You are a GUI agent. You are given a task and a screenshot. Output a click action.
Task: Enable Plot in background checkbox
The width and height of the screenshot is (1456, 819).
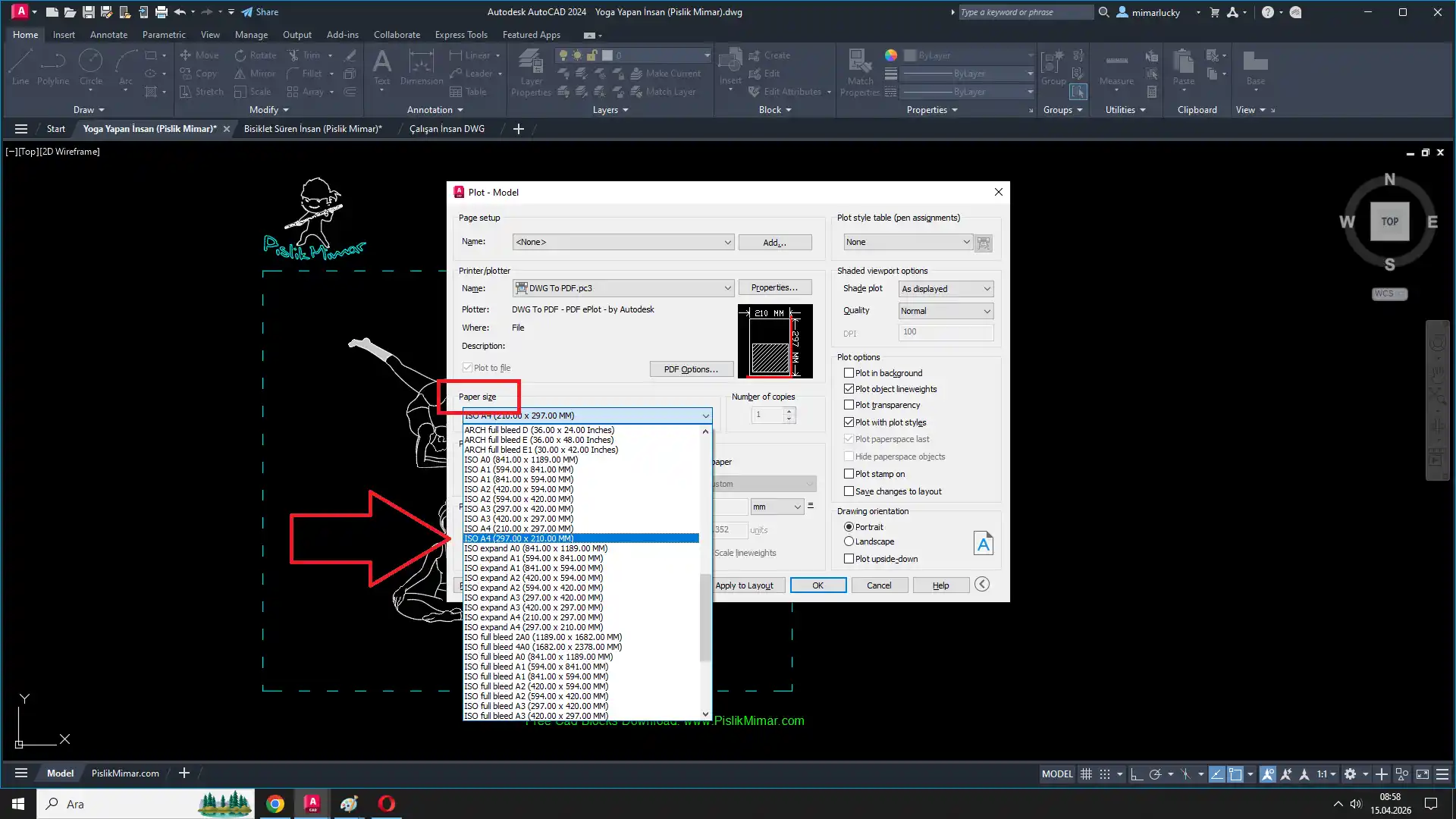point(849,373)
